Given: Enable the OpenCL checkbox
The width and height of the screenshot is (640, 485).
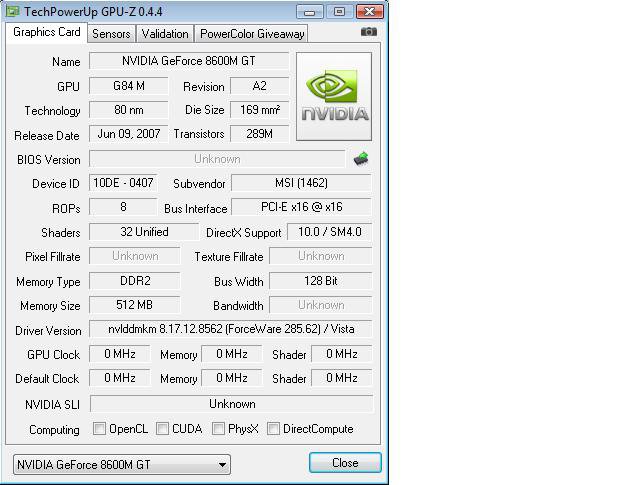Looking at the screenshot, I should click(99, 429).
